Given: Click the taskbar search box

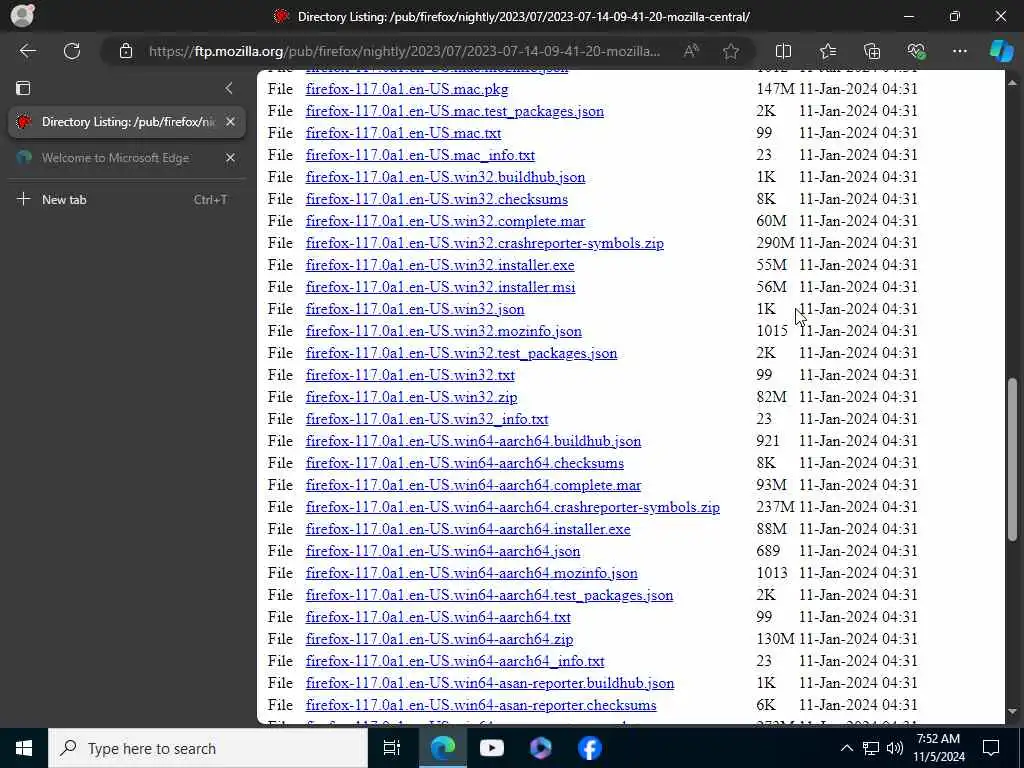Looking at the screenshot, I should (x=208, y=748).
